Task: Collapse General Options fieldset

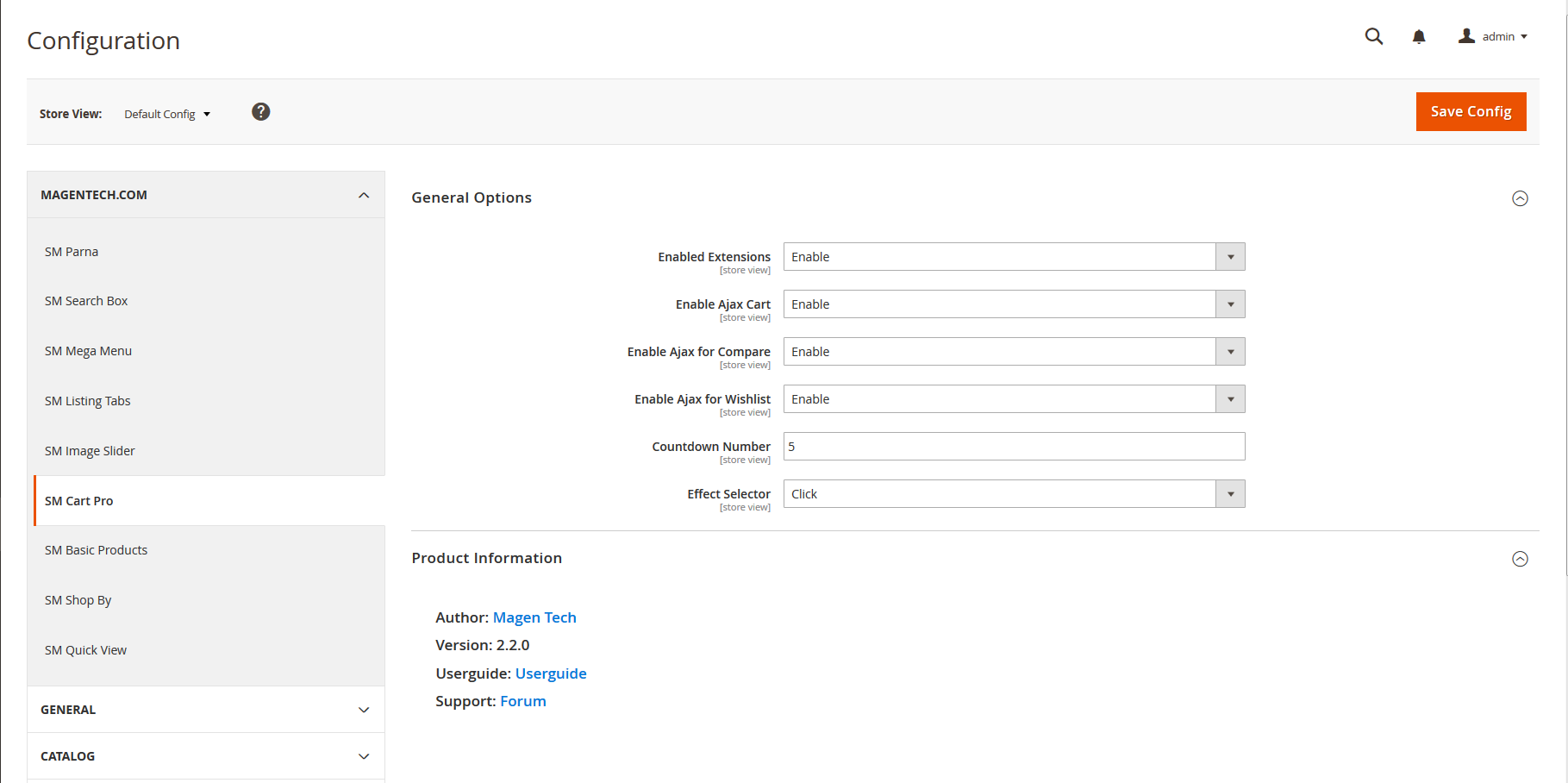Action: pyautogui.click(x=1520, y=198)
